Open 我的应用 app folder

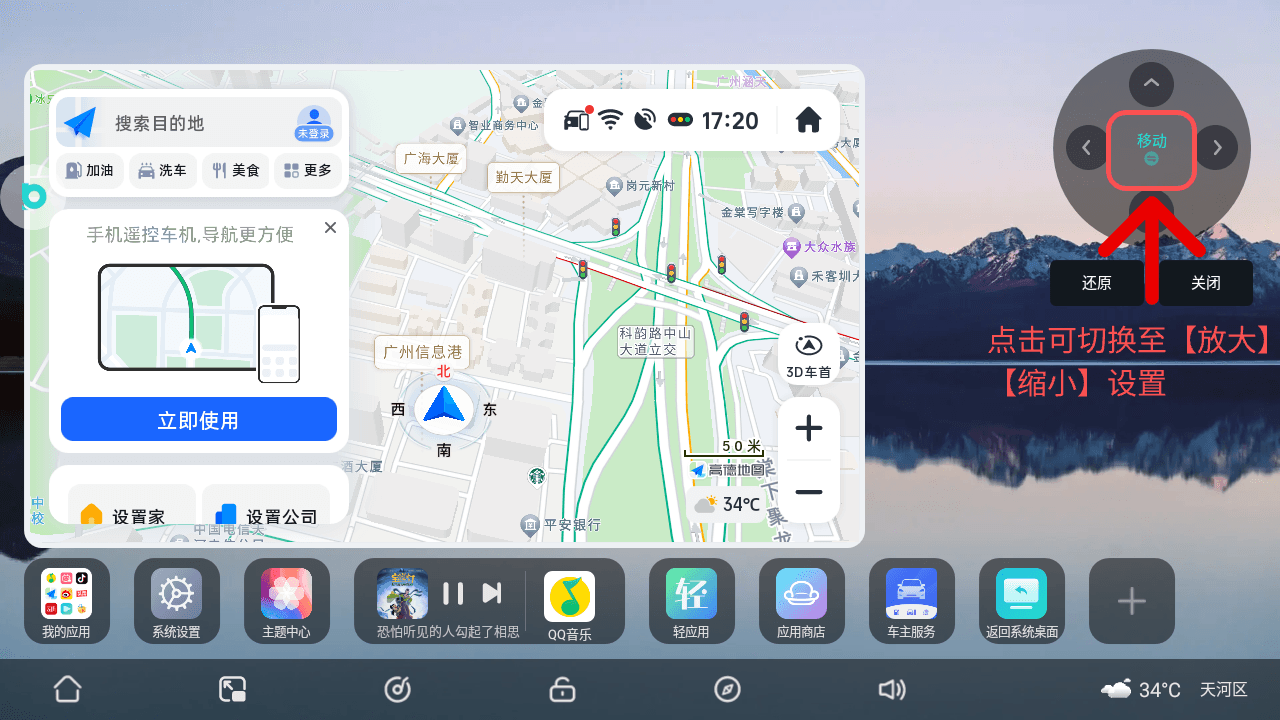click(x=67, y=601)
